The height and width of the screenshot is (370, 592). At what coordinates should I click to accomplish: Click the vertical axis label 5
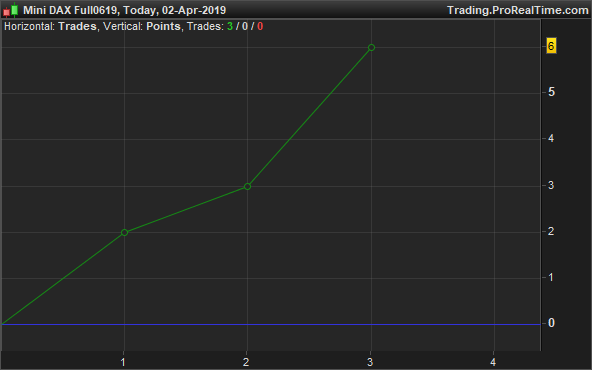tap(551, 92)
